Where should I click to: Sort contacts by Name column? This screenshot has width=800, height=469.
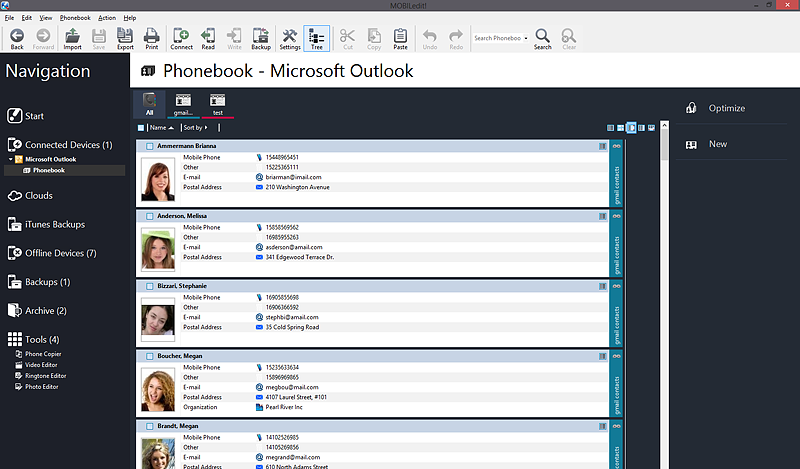click(162, 128)
